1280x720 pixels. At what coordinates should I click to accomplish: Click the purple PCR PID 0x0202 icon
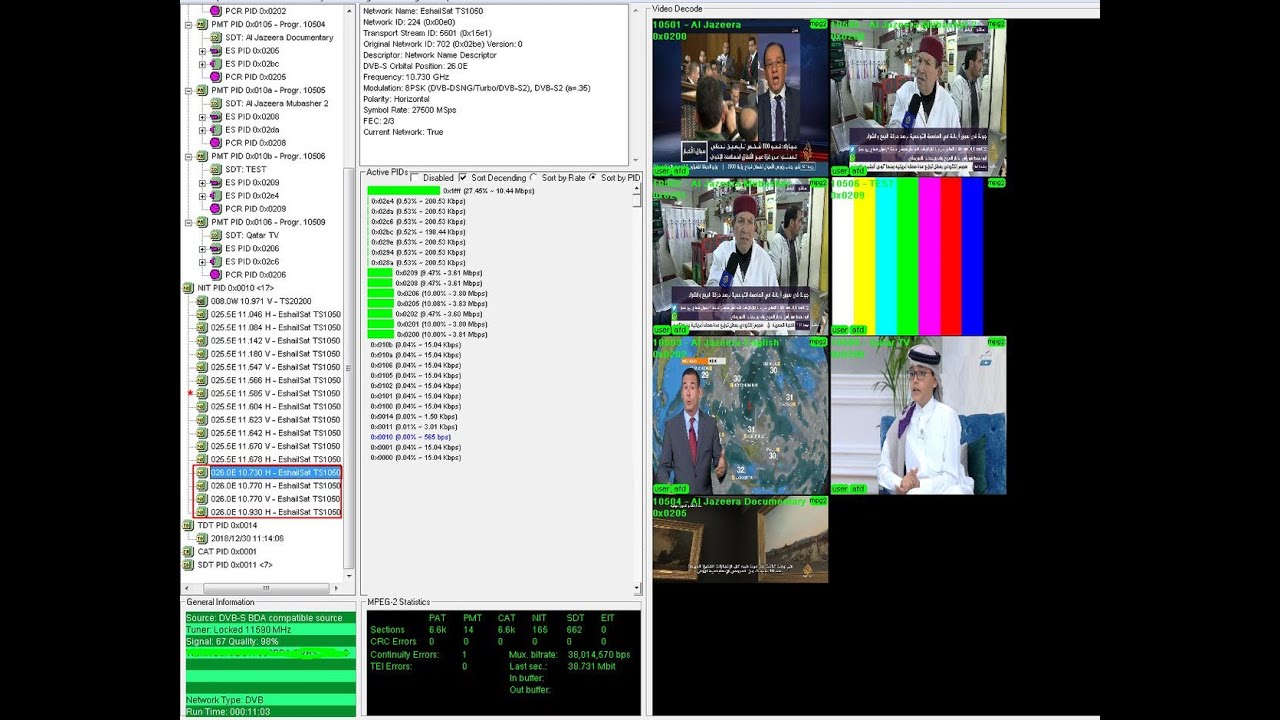215,11
